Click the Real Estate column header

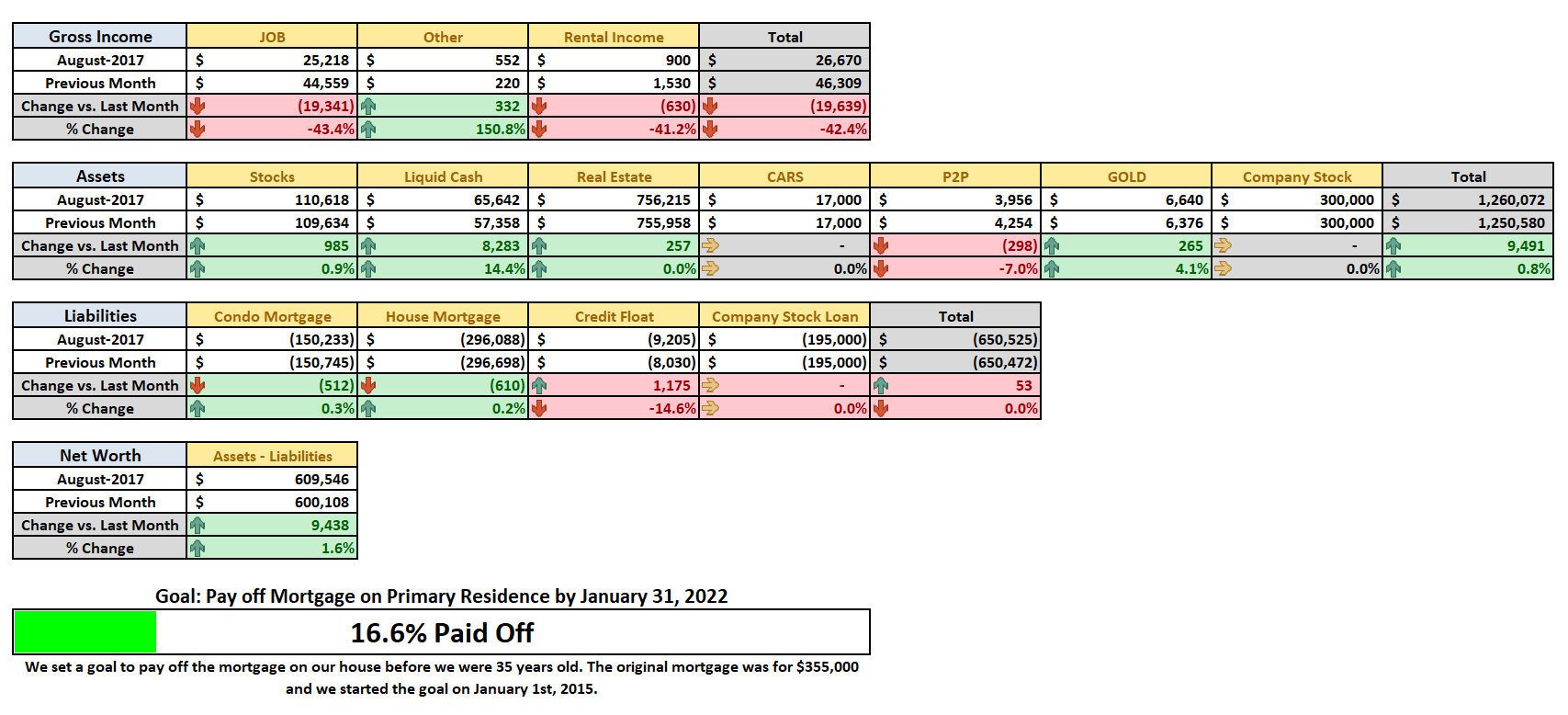tap(614, 176)
